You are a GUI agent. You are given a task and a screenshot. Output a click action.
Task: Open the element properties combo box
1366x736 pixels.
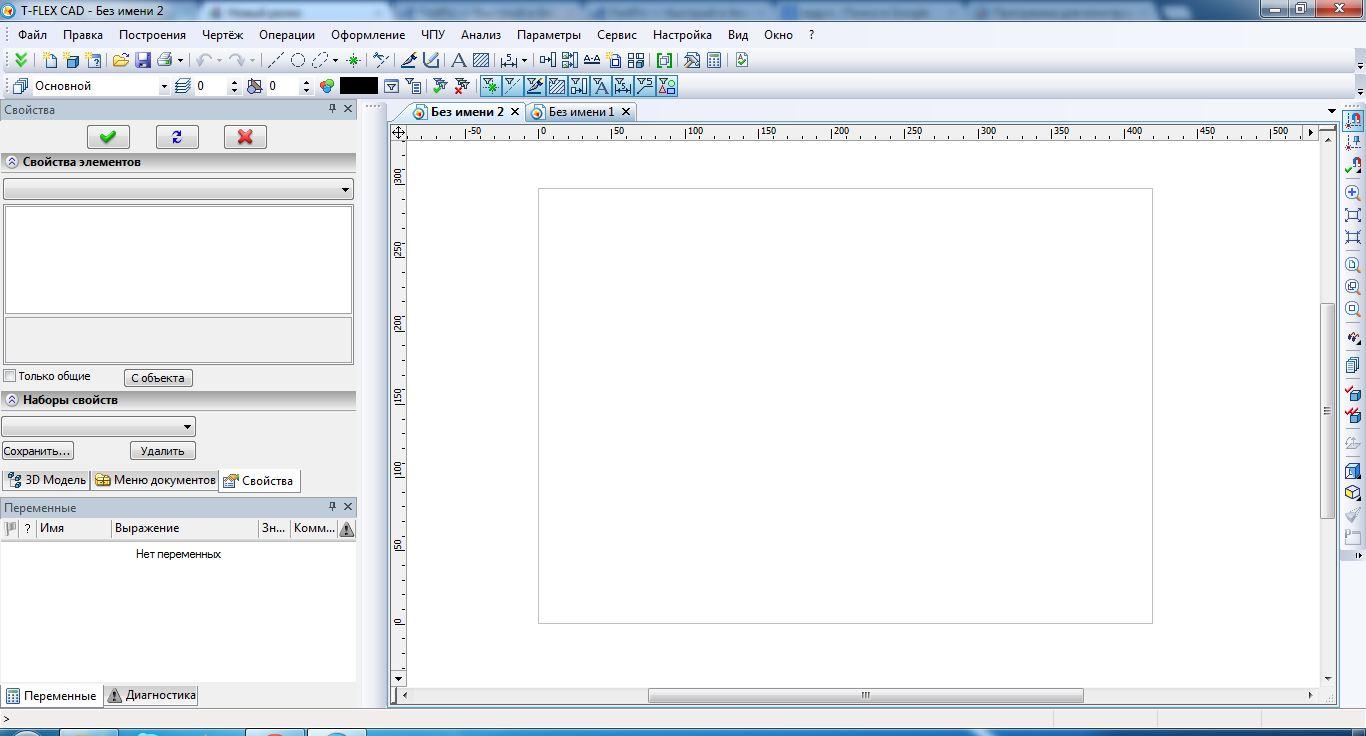[x=178, y=189]
